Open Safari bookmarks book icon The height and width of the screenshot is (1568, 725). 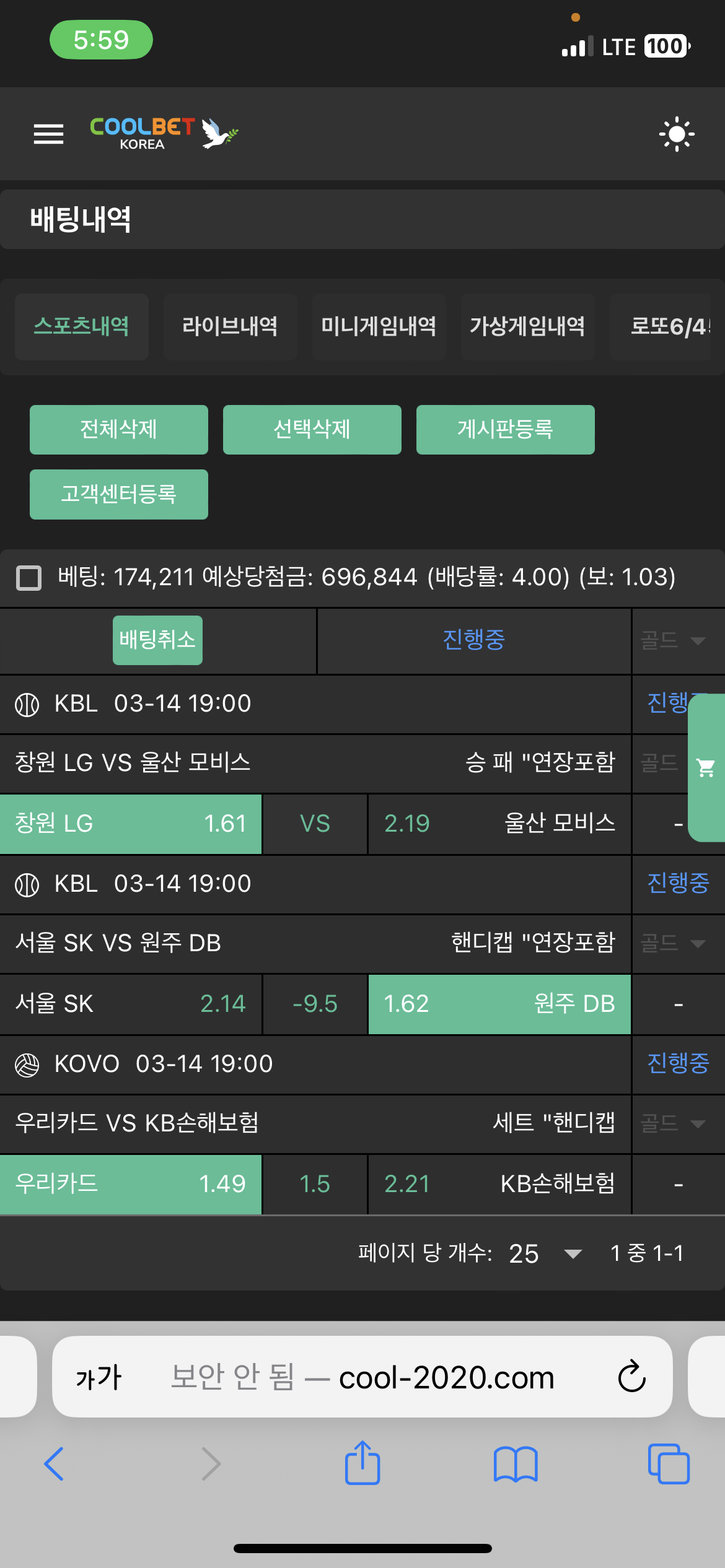tap(516, 1464)
